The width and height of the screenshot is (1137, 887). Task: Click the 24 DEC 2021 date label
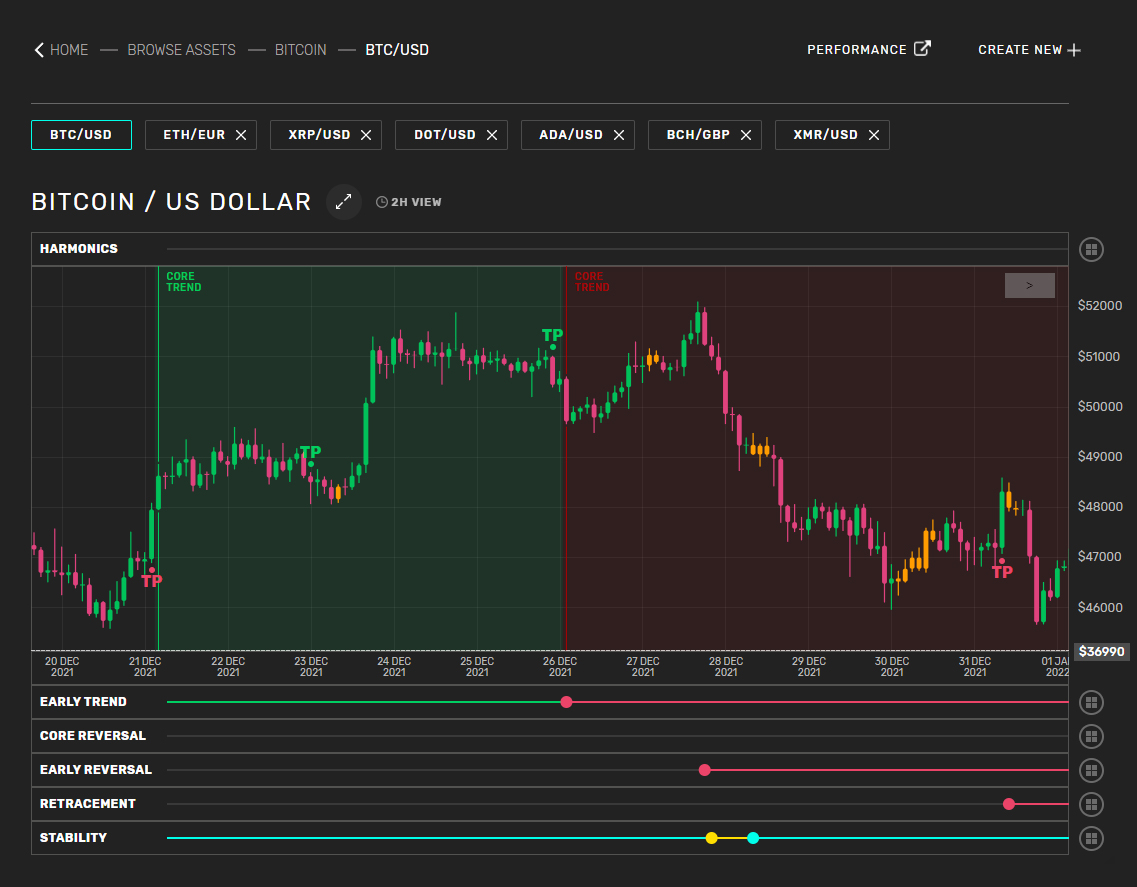(x=394, y=667)
